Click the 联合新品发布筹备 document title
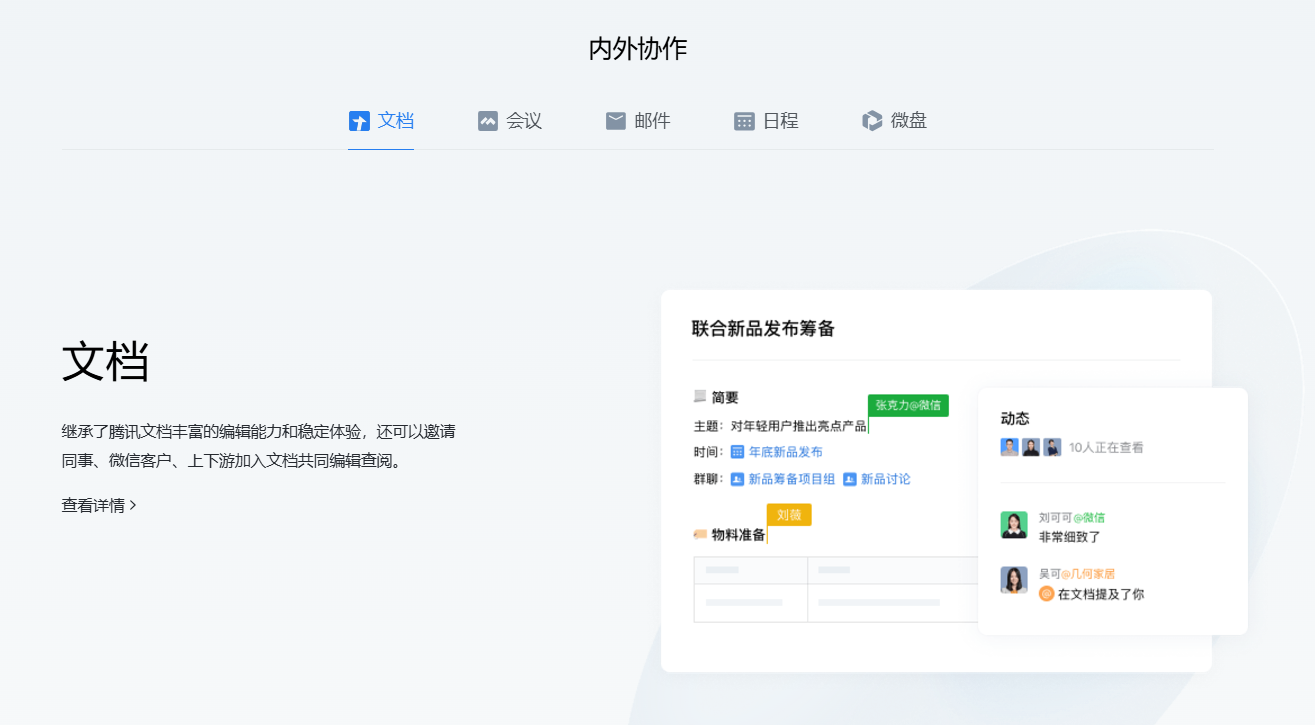The width and height of the screenshot is (1315, 725). [763, 328]
